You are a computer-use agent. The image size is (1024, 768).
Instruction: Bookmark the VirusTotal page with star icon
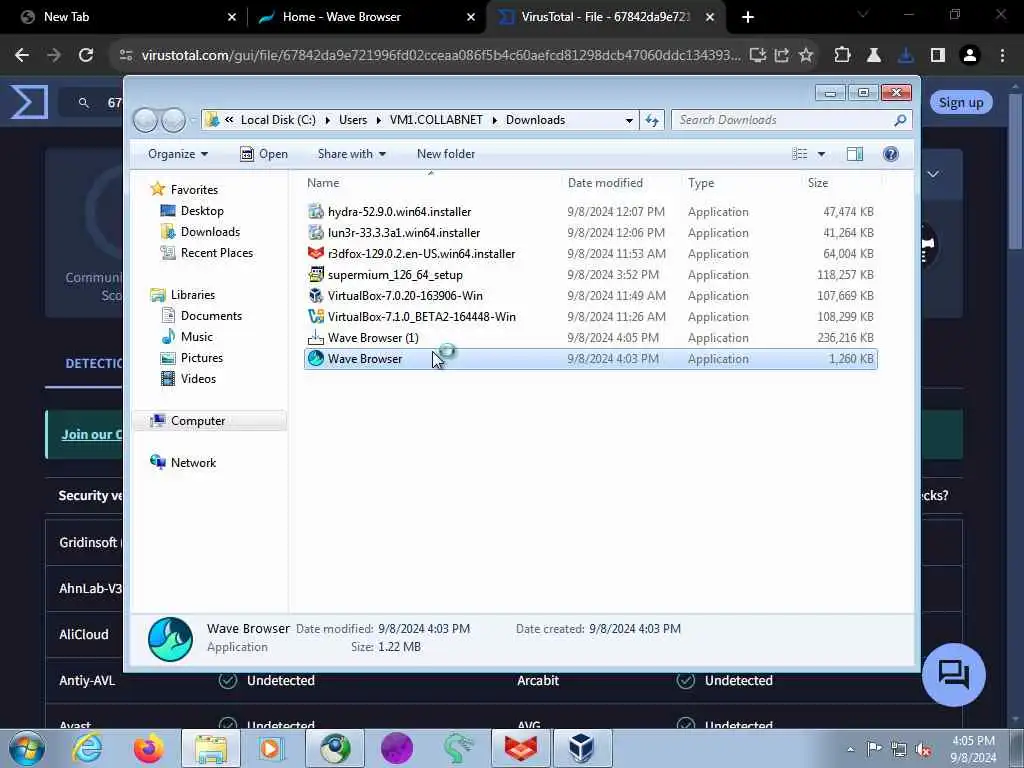pos(806,55)
